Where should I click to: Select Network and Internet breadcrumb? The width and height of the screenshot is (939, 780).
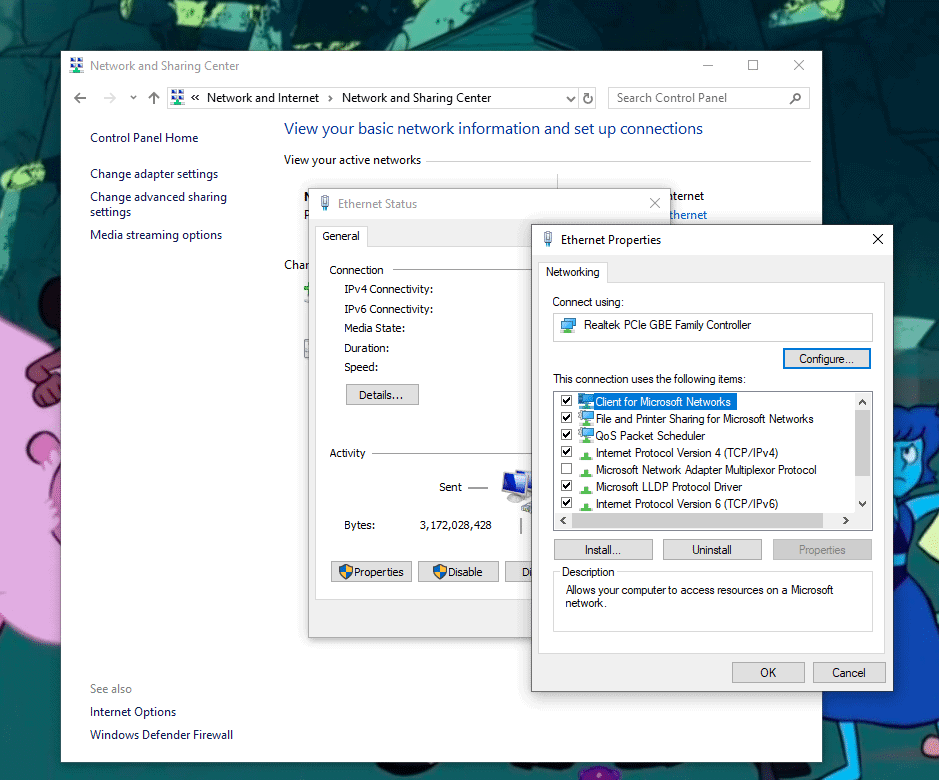pos(263,98)
